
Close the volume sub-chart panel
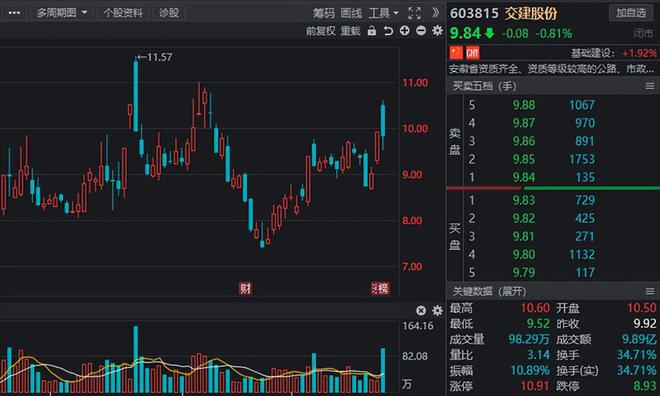point(421,311)
